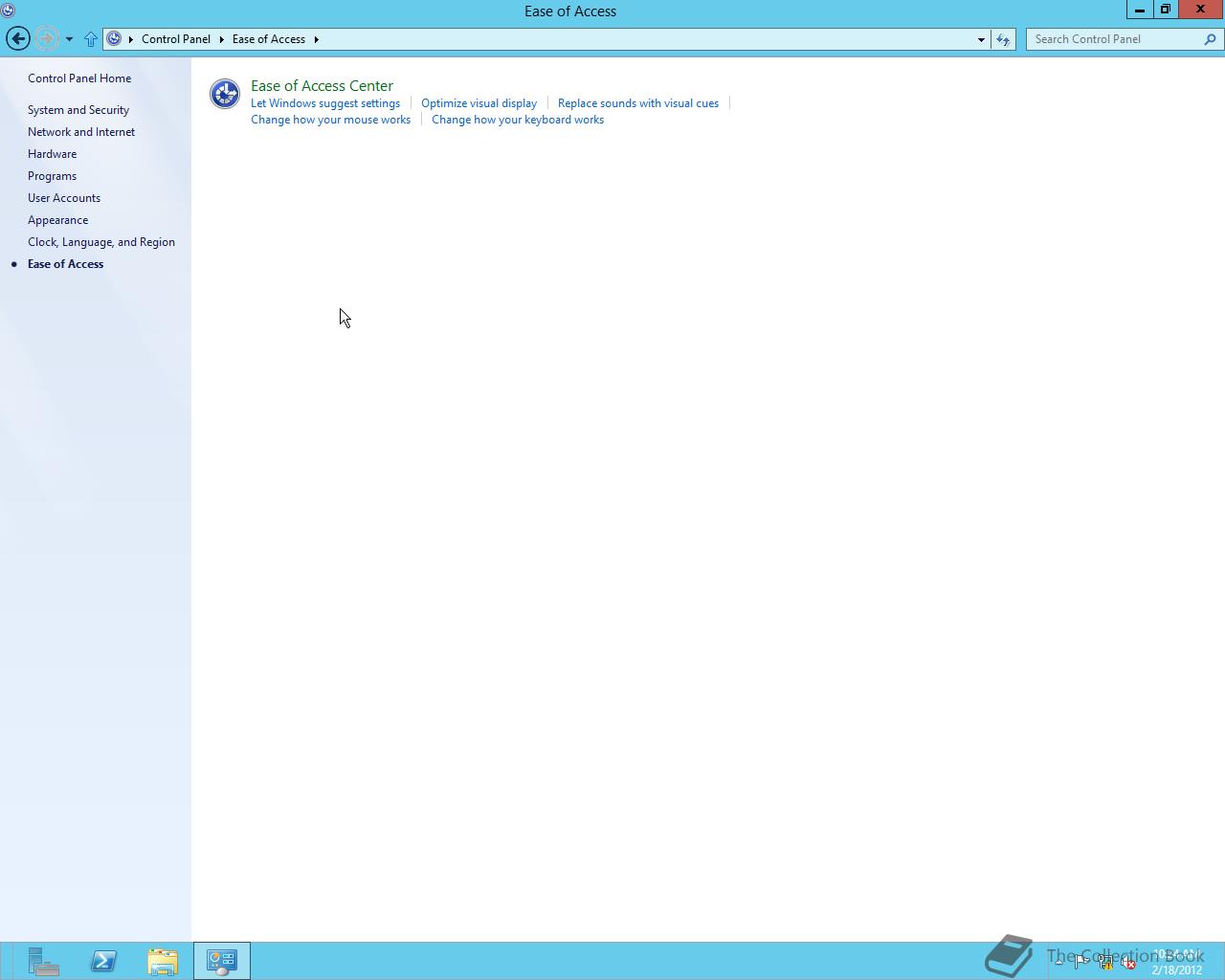The height and width of the screenshot is (980, 1225).
Task: Restore down the Ease of Access window
Action: pyautogui.click(x=1166, y=10)
